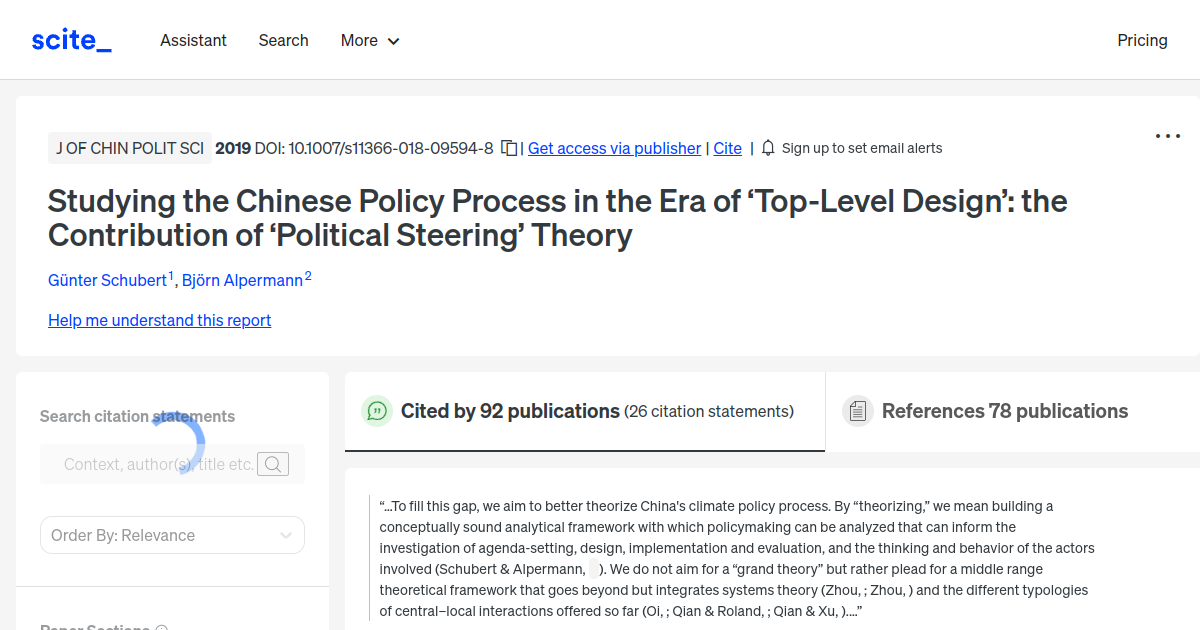Click the magnifier icon to search citation statements
This screenshot has width=1200, height=630.
[x=272, y=463]
